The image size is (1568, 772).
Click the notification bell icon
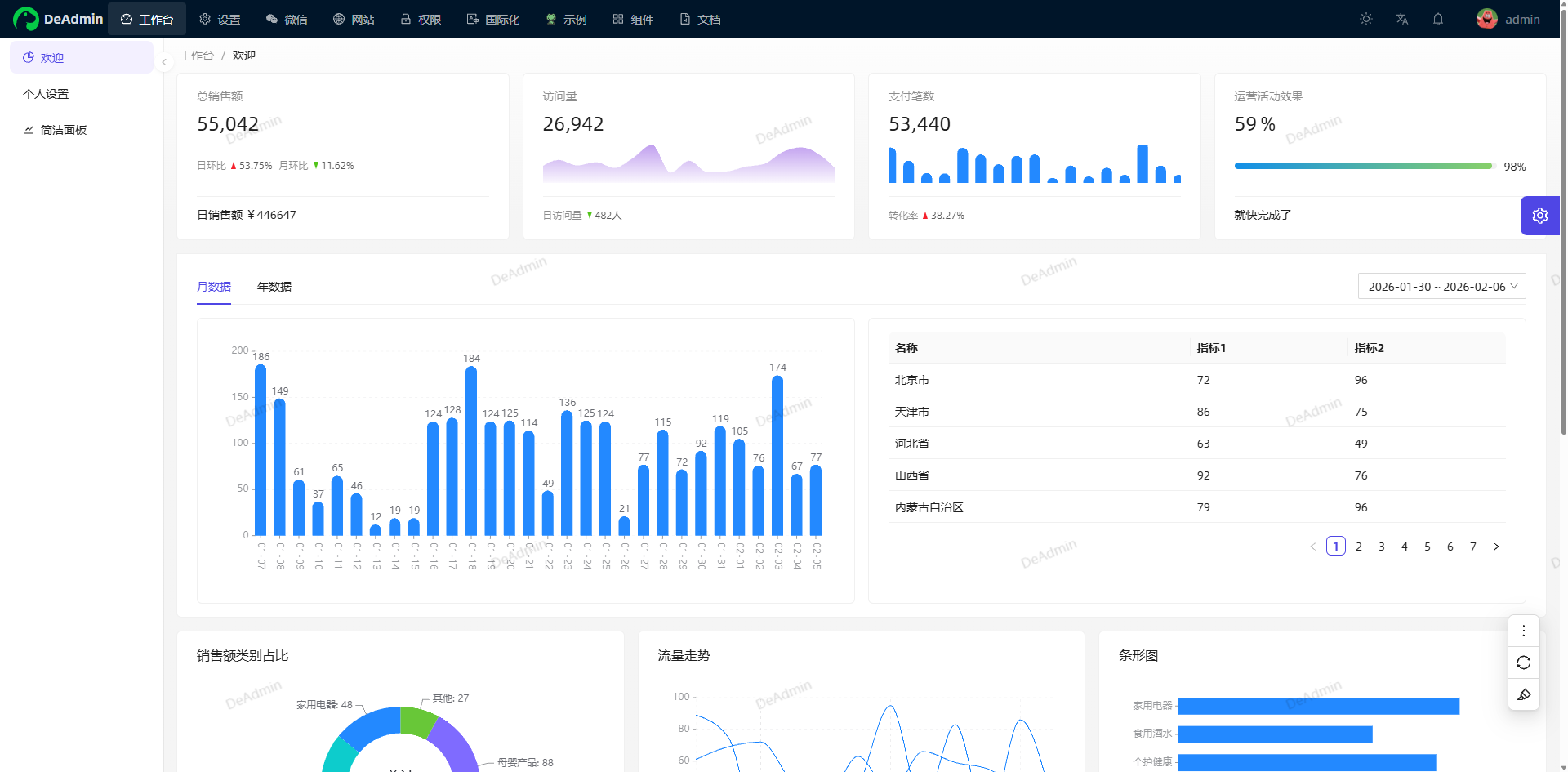click(1438, 19)
